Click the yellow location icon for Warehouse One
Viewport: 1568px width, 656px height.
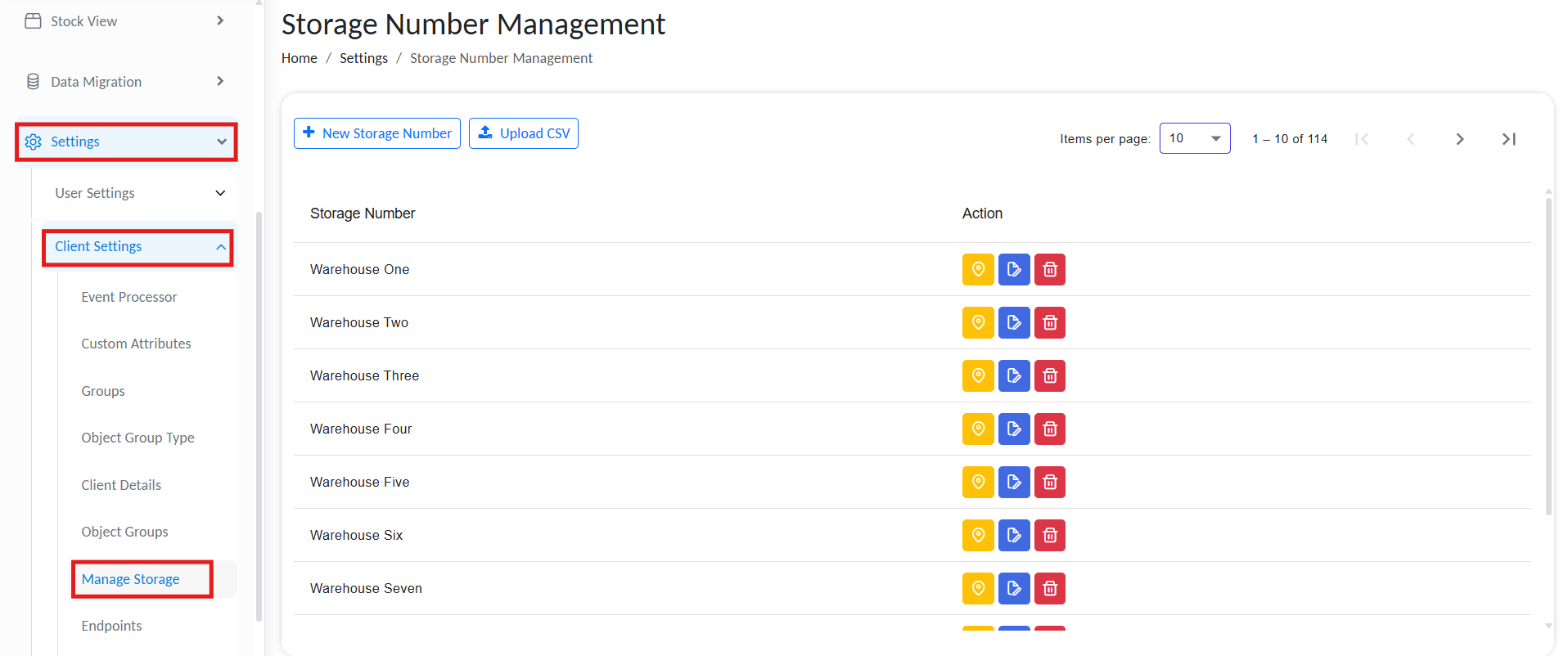[x=977, y=269]
